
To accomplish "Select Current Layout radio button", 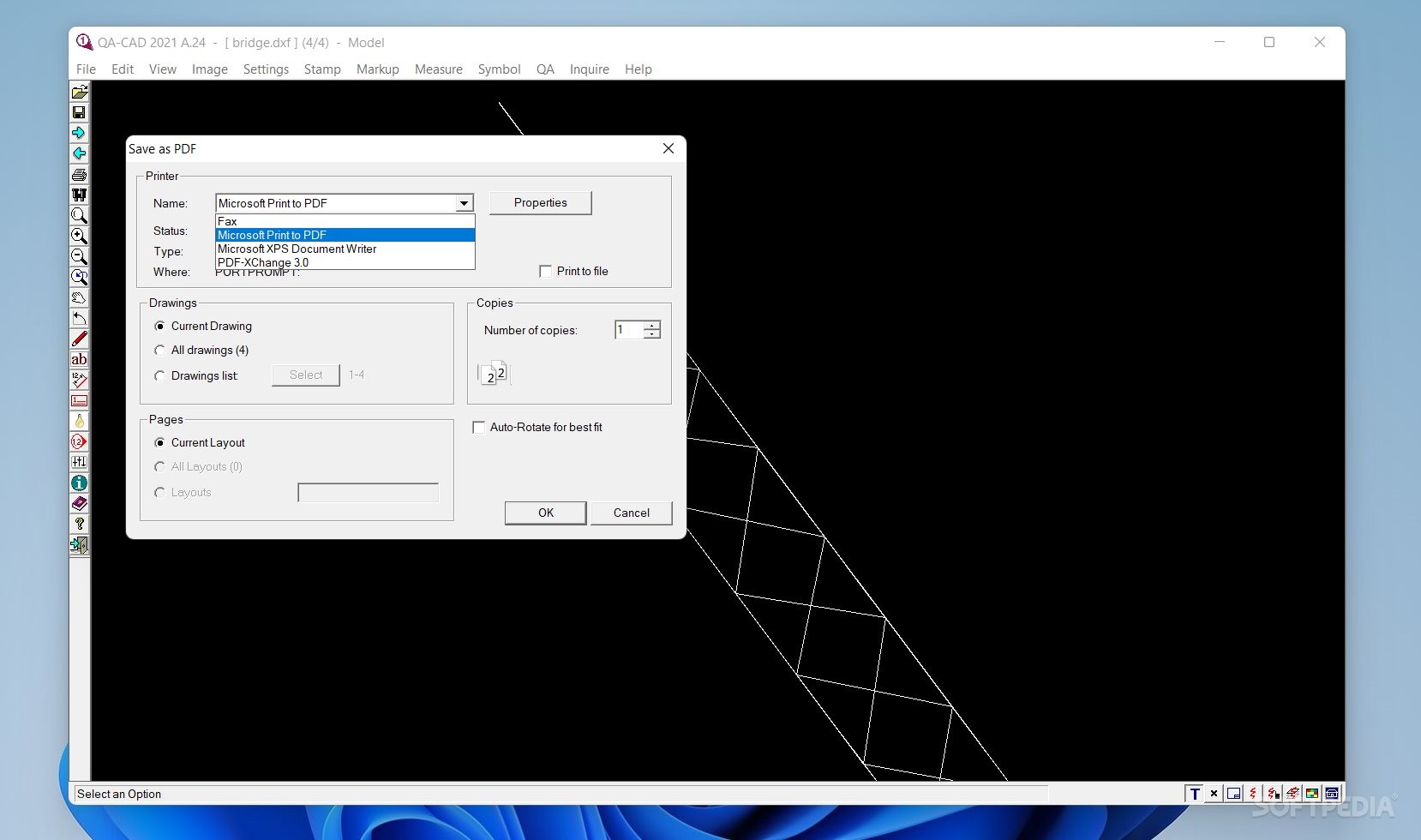I will point(159,443).
